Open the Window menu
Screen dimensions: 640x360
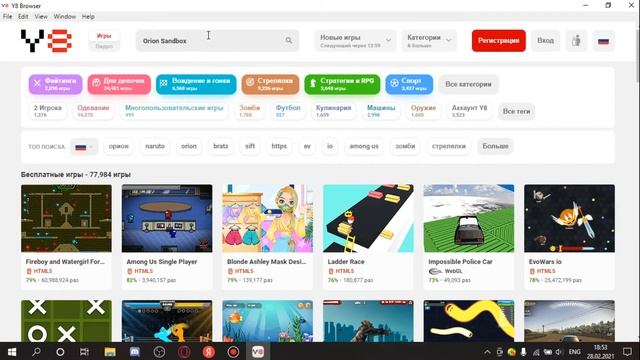(x=64, y=16)
